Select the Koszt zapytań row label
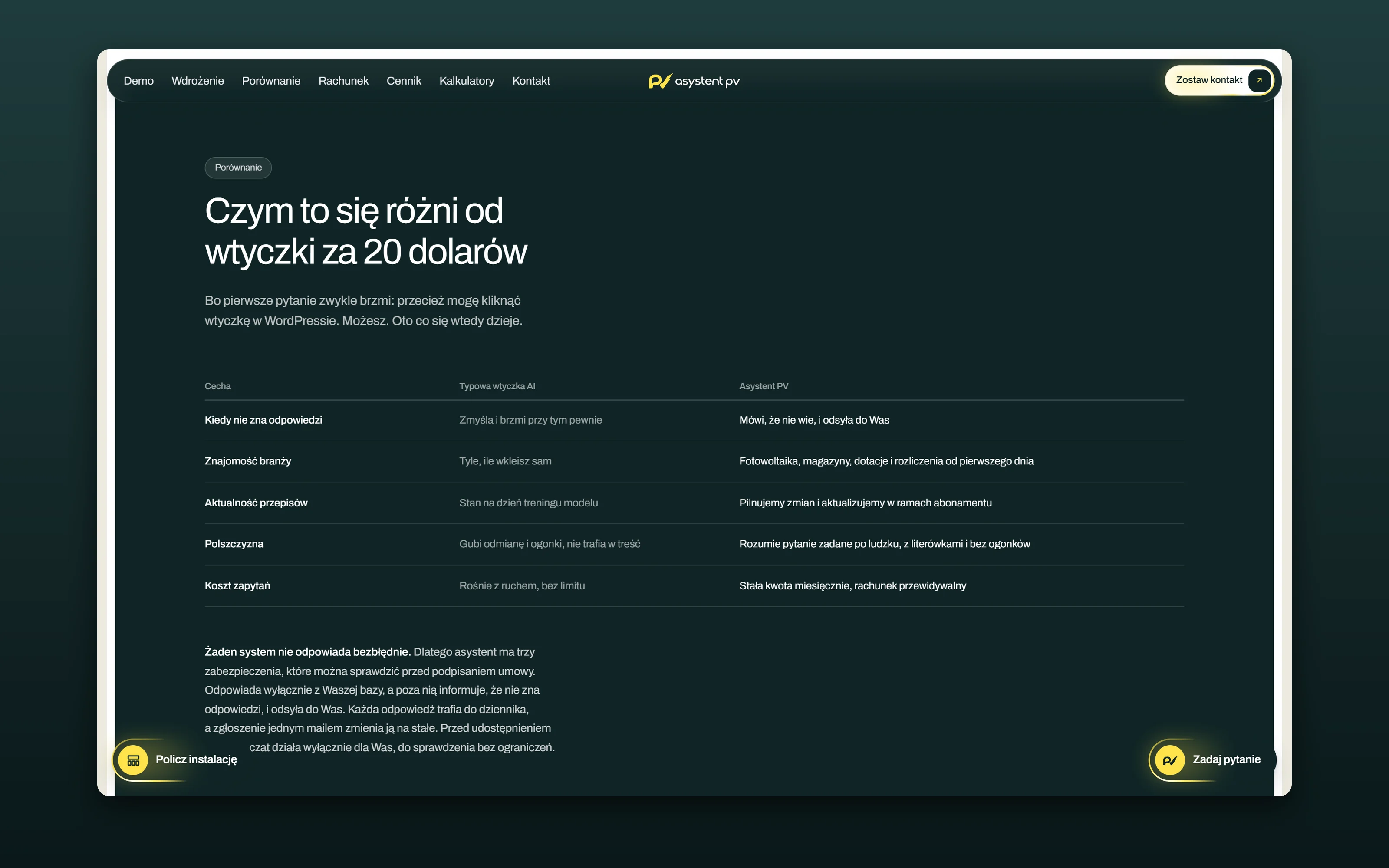1389x868 pixels. click(x=237, y=586)
